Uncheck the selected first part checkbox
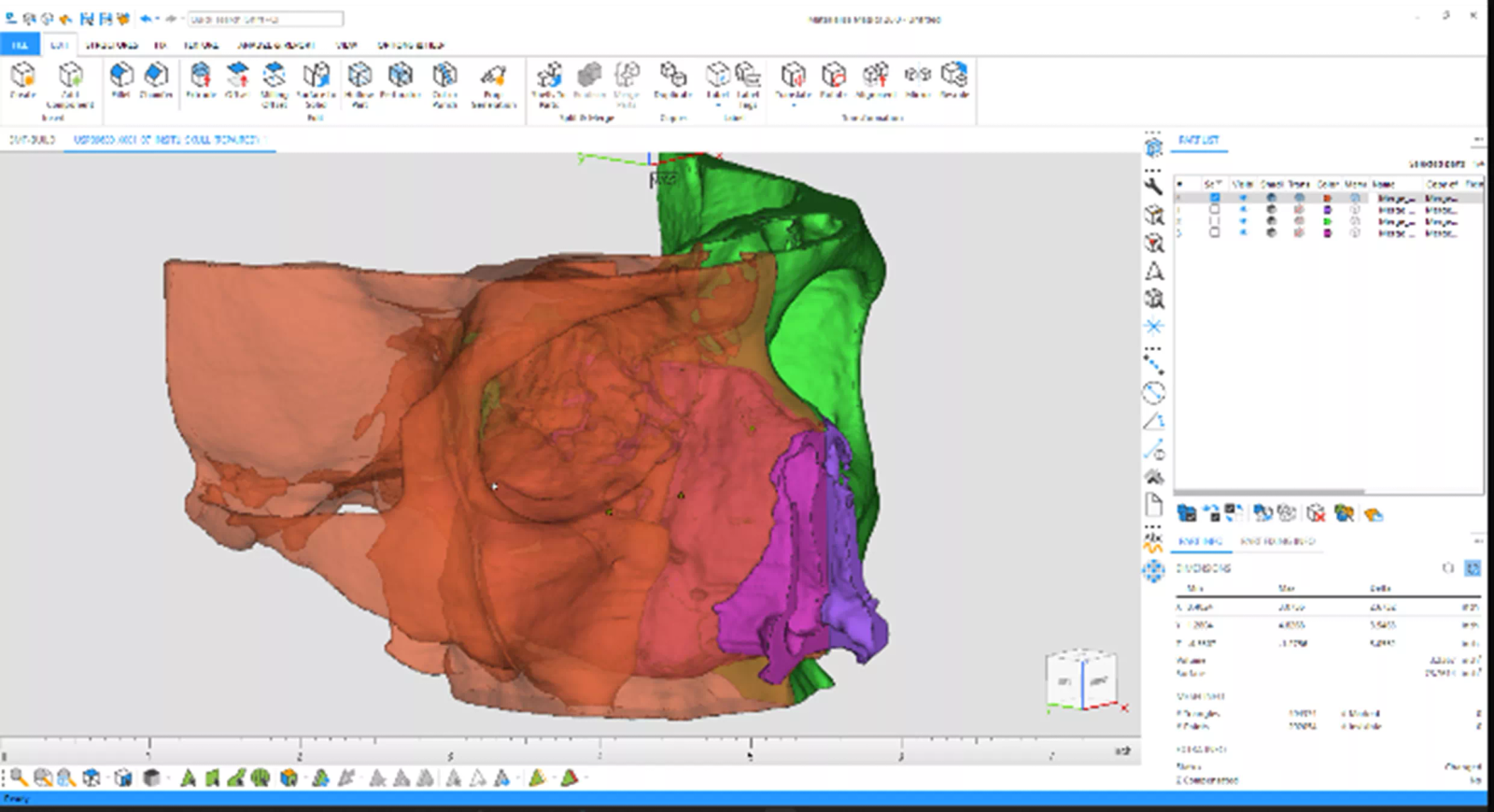 click(x=1214, y=198)
